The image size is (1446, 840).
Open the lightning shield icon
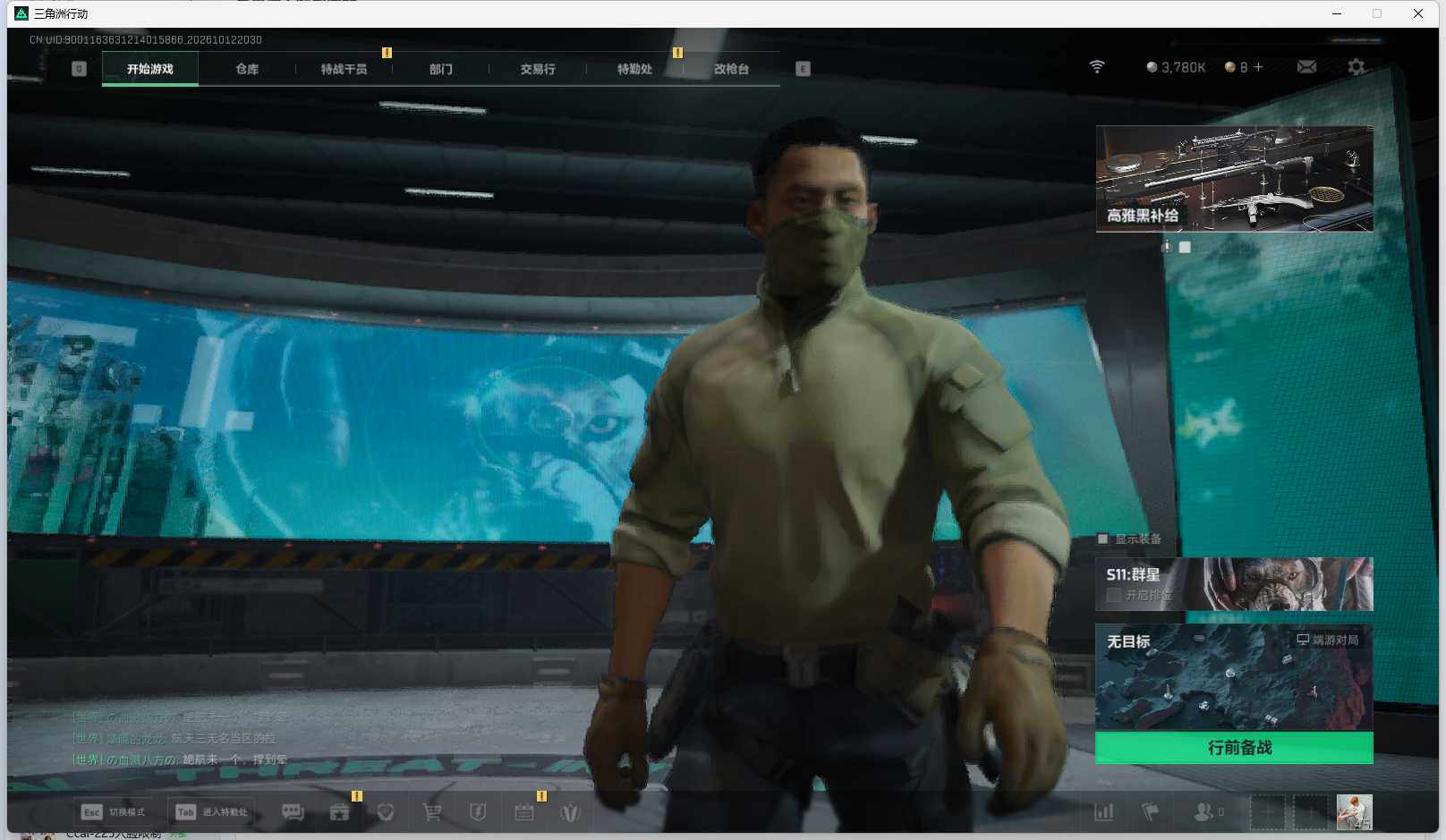478,812
